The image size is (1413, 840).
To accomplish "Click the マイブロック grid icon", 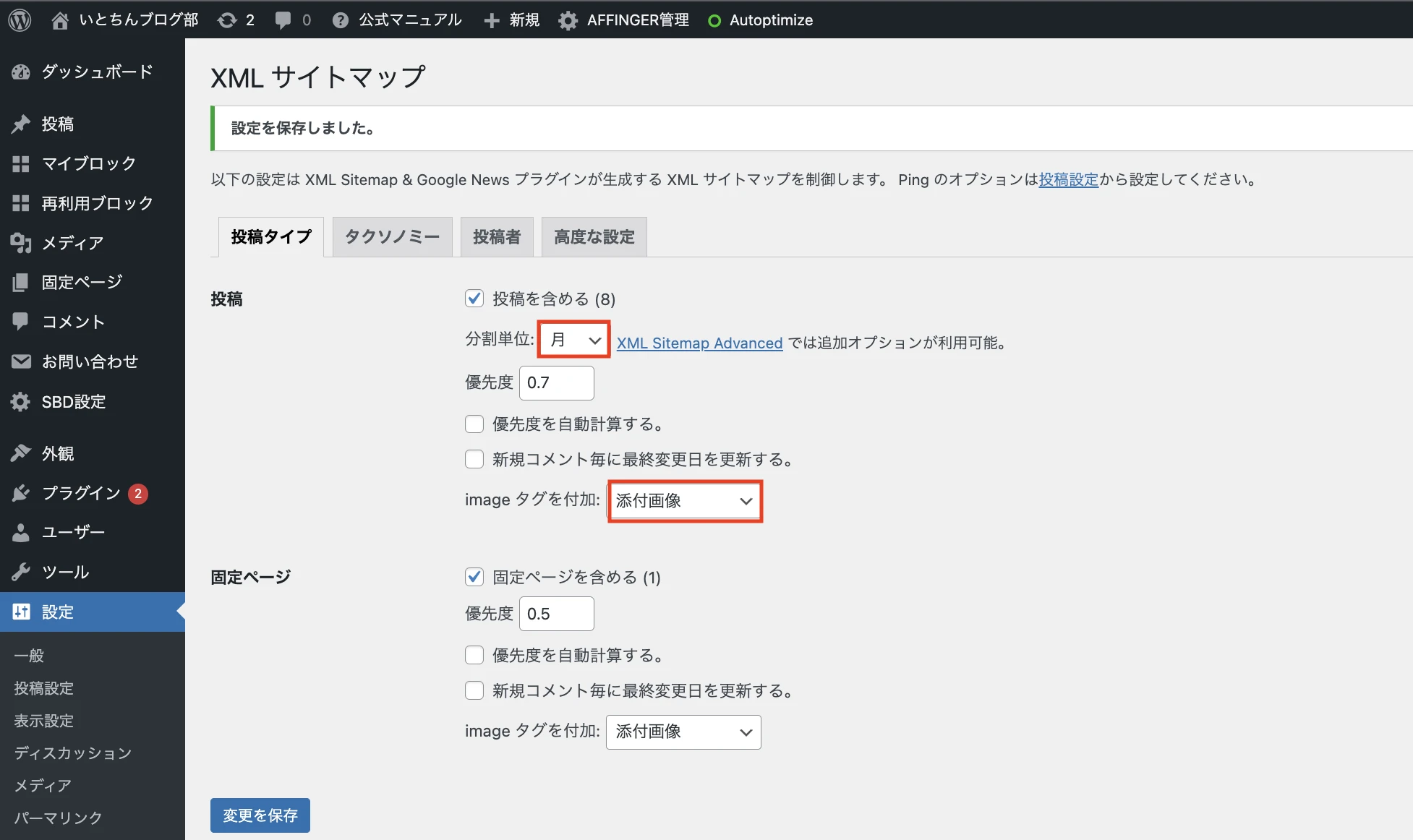I will [x=21, y=164].
